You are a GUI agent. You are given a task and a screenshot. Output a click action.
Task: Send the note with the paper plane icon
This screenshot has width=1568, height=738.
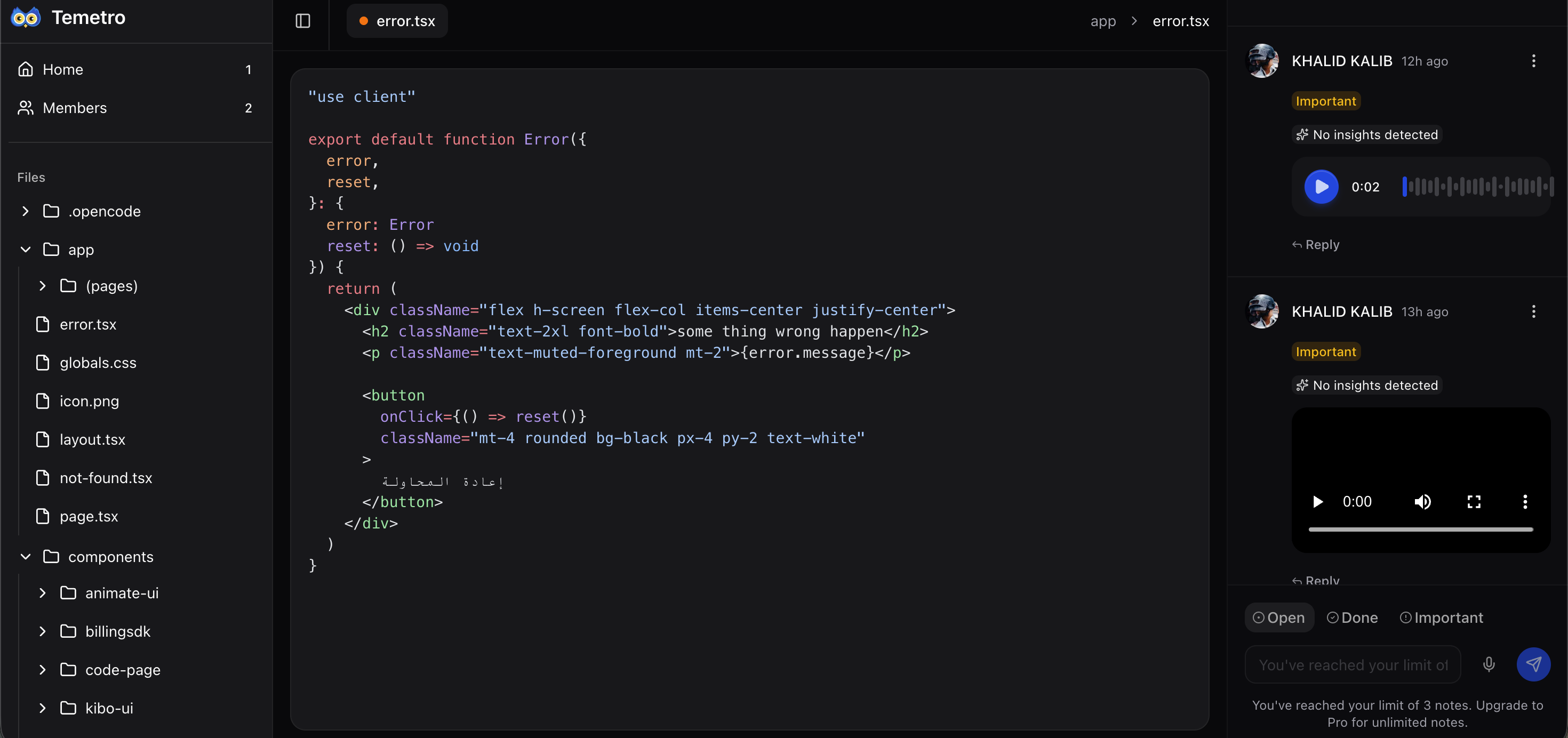(1533, 664)
